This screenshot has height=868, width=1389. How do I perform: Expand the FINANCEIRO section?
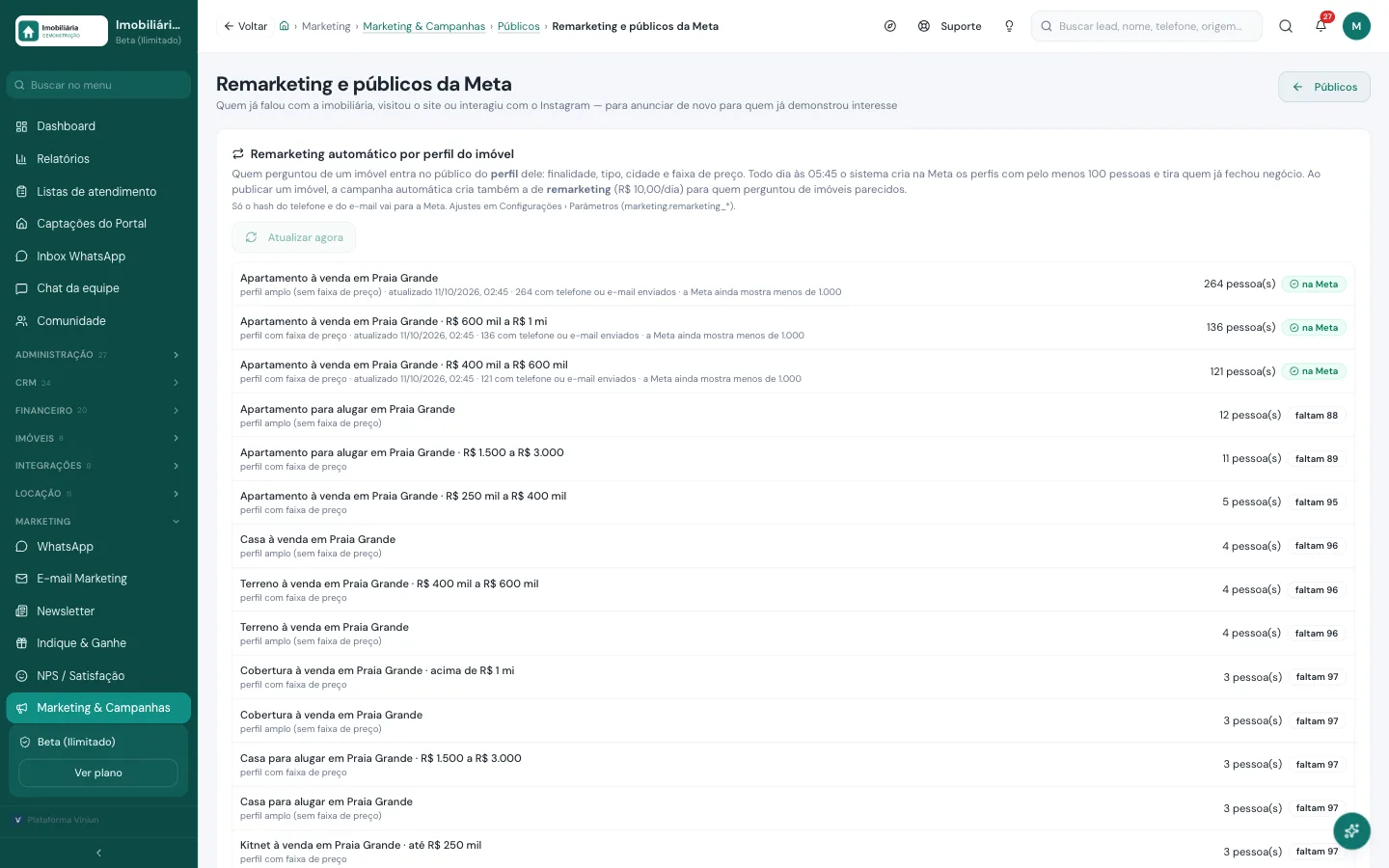(x=98, y=411)
